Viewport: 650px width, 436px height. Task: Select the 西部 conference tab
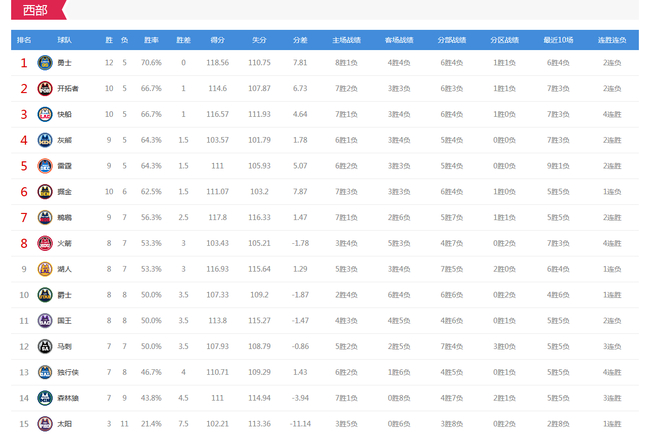(38, 10)
